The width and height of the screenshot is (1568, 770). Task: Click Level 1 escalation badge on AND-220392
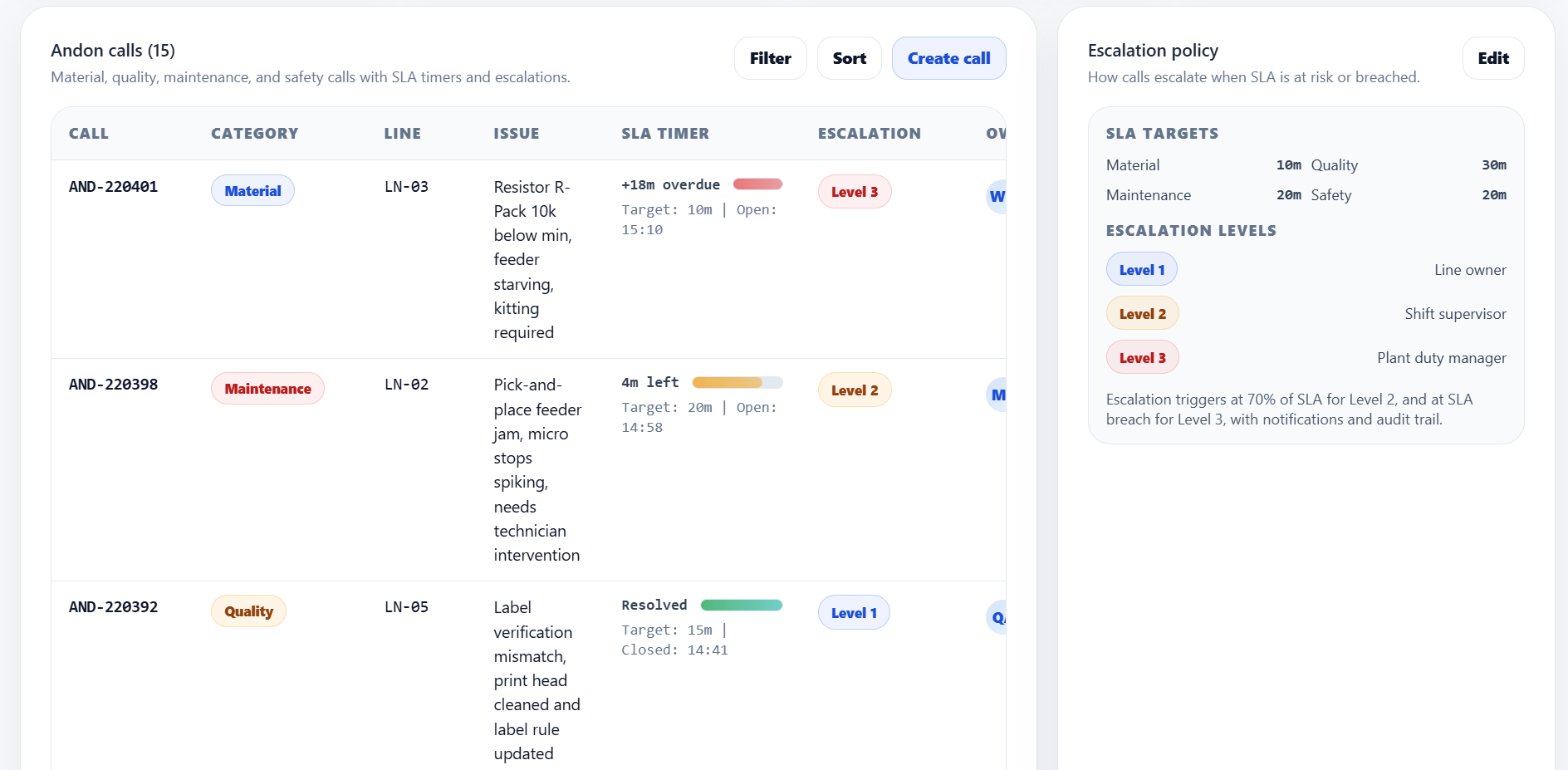[x=853, y=612]
